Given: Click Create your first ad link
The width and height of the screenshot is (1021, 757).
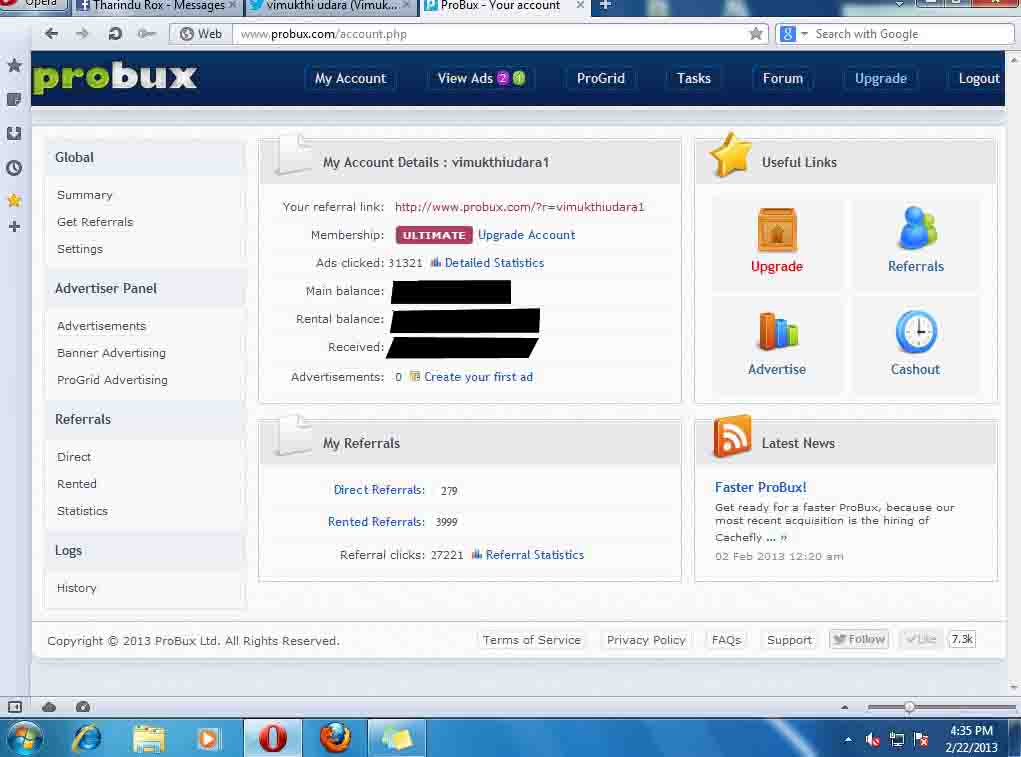Looking at the screenshot, I should click(478, 377).
